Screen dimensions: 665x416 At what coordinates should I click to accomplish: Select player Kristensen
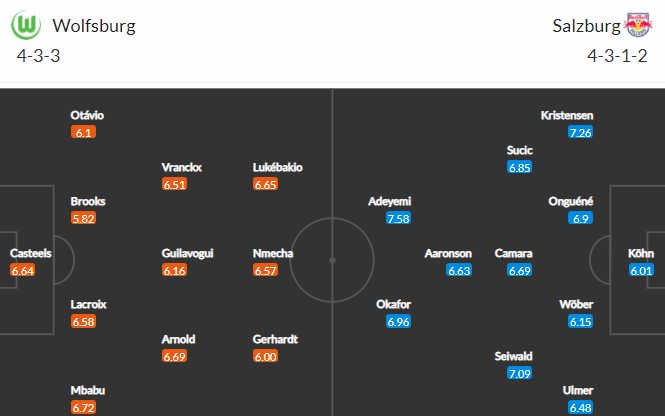click(567, 115)
